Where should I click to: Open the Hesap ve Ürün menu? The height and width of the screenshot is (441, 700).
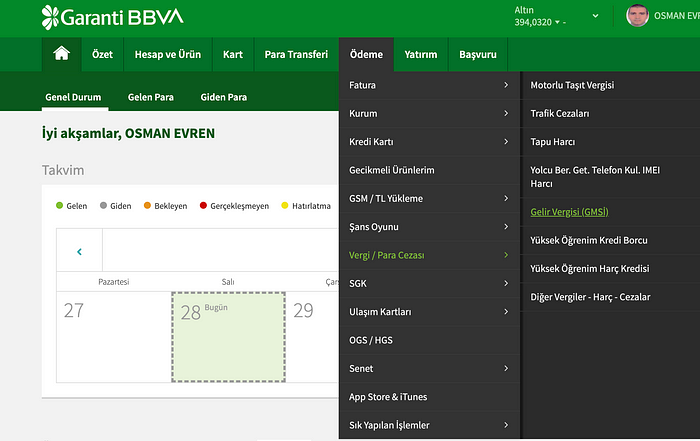click(x=168, y=54)
